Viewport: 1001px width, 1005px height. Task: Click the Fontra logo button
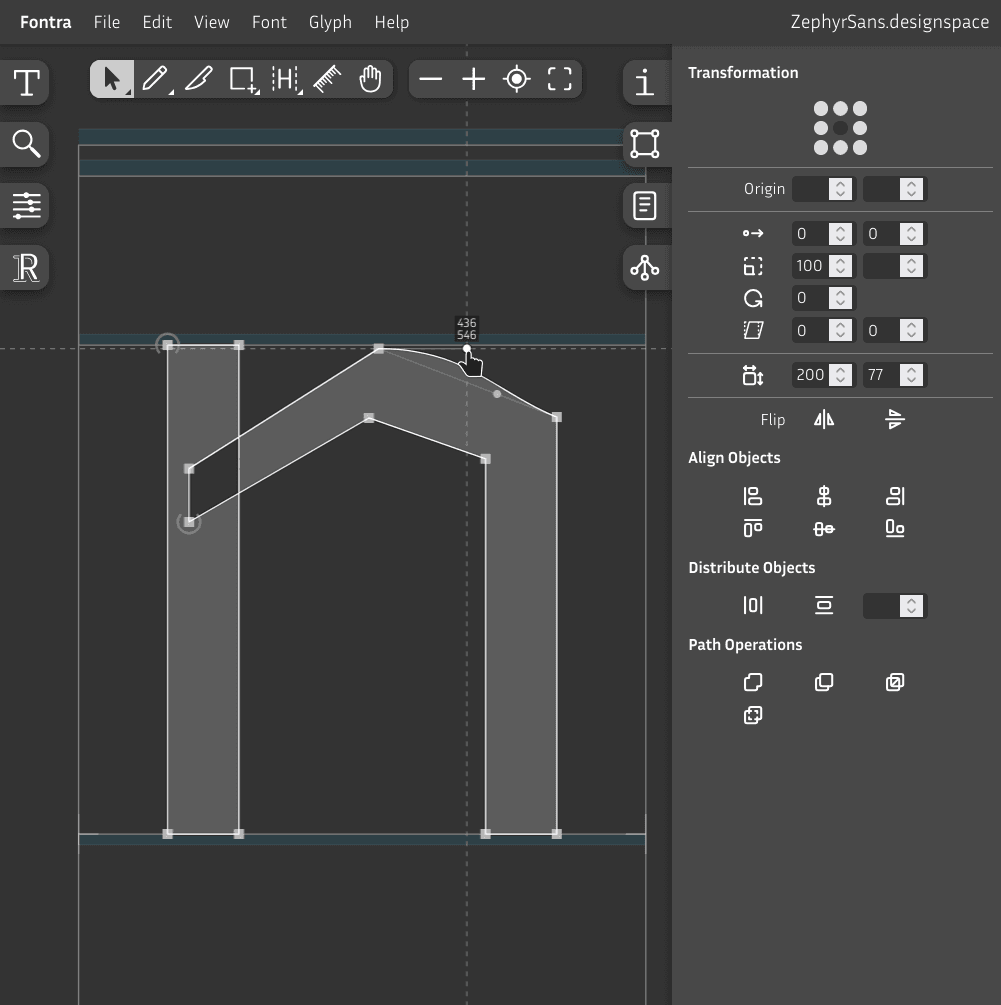coord(46,22)
